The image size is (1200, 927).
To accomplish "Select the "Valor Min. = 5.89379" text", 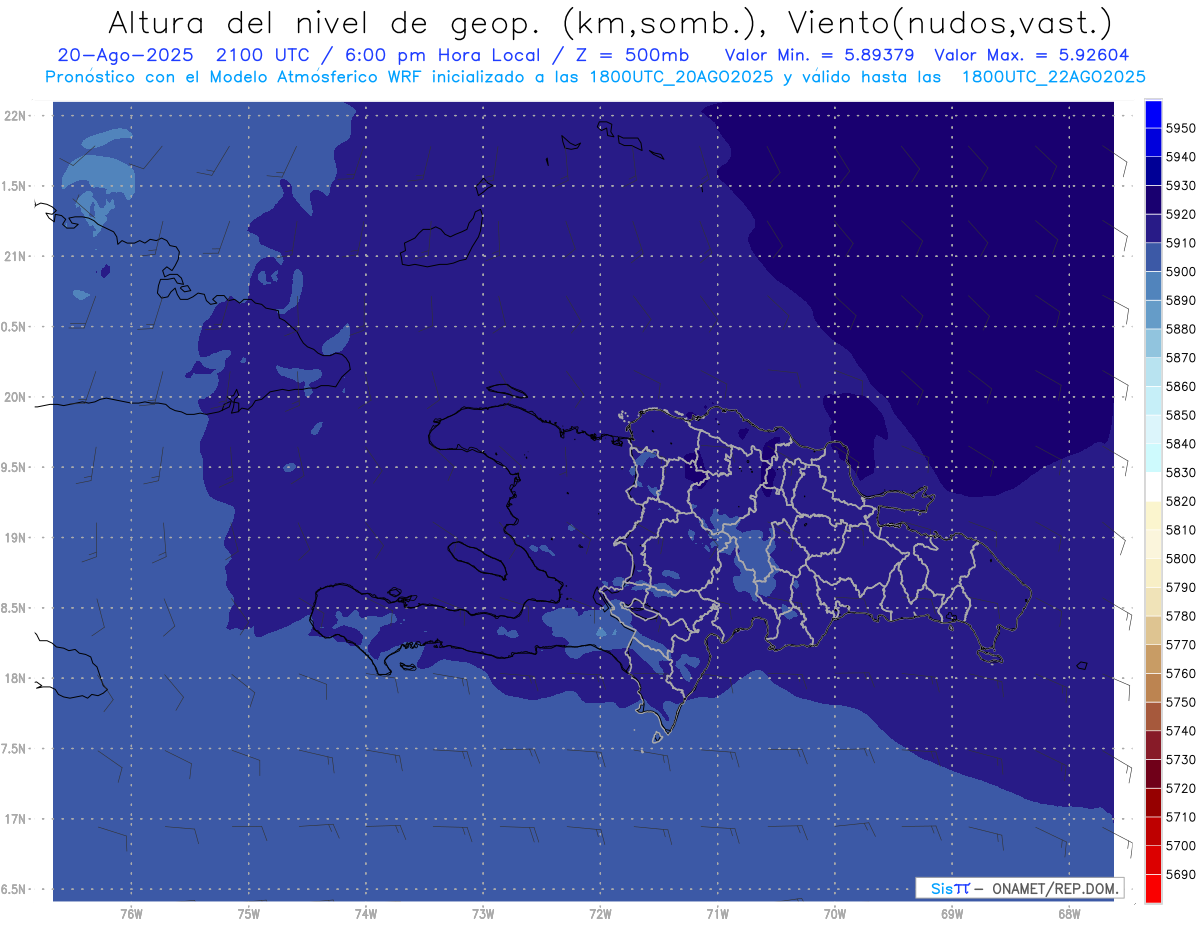I will [x=822, y=55].
